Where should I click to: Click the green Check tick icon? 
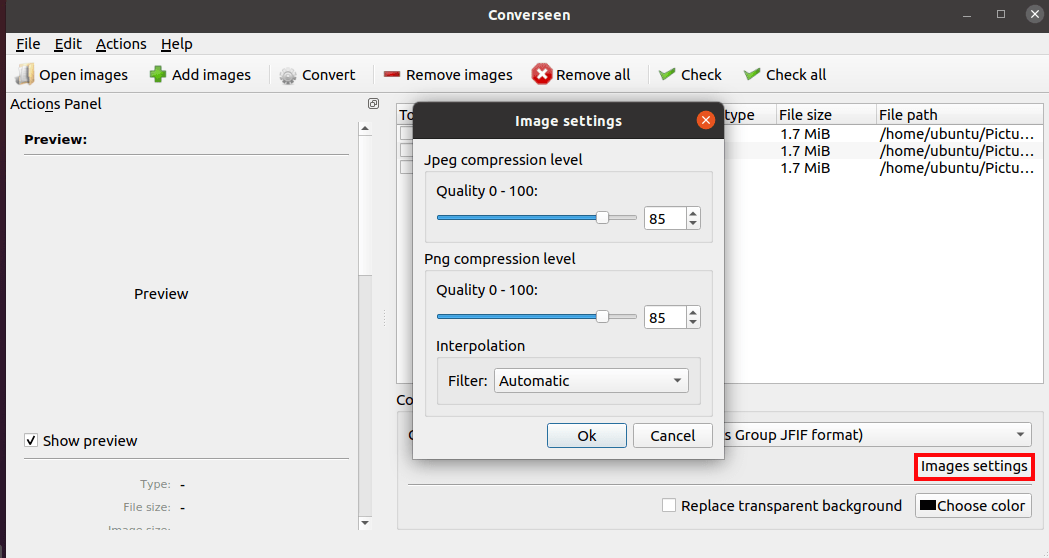pyautogui.click(x=667, y=74)
